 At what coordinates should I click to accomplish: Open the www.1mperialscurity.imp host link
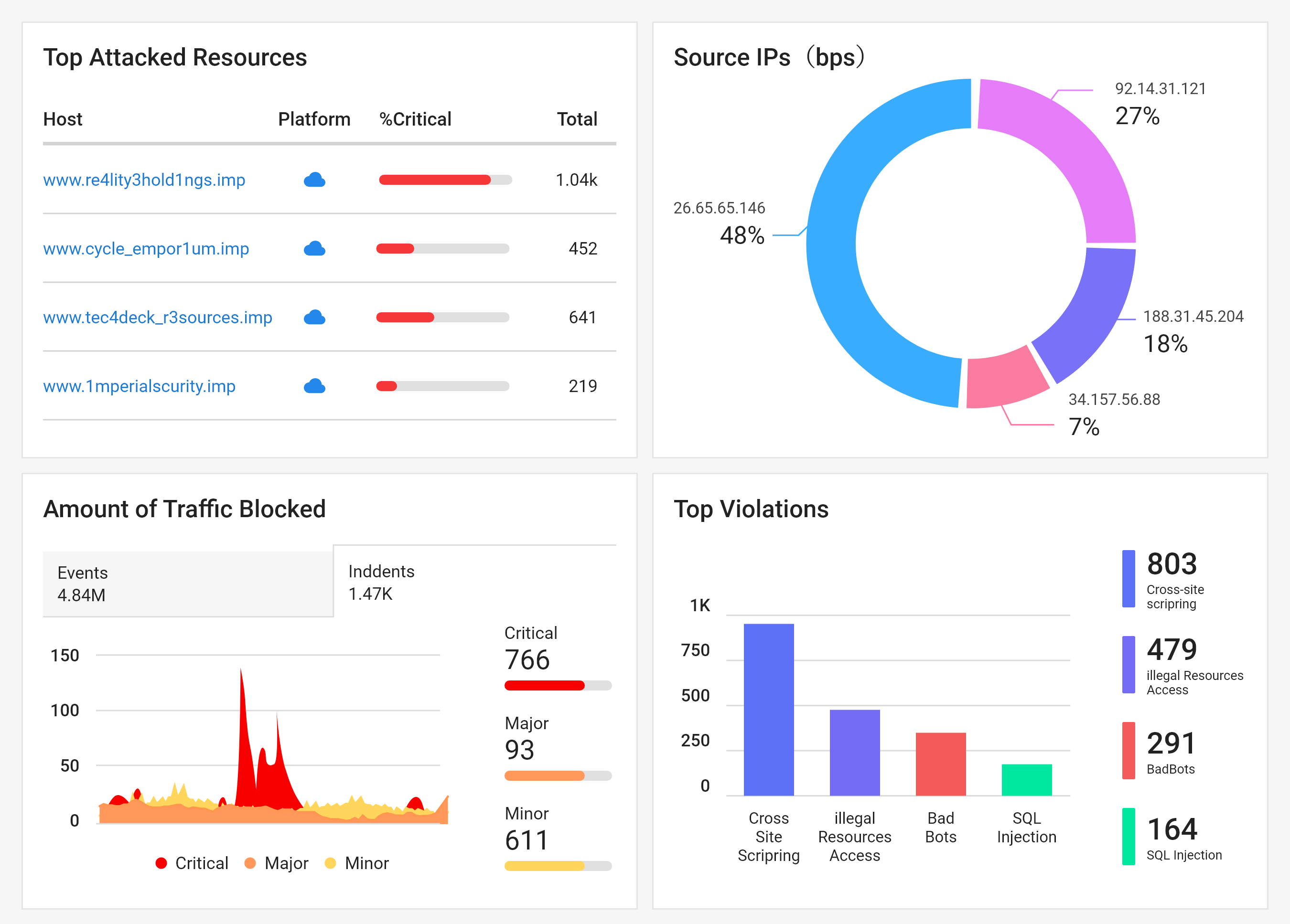[x=140, y=386]
